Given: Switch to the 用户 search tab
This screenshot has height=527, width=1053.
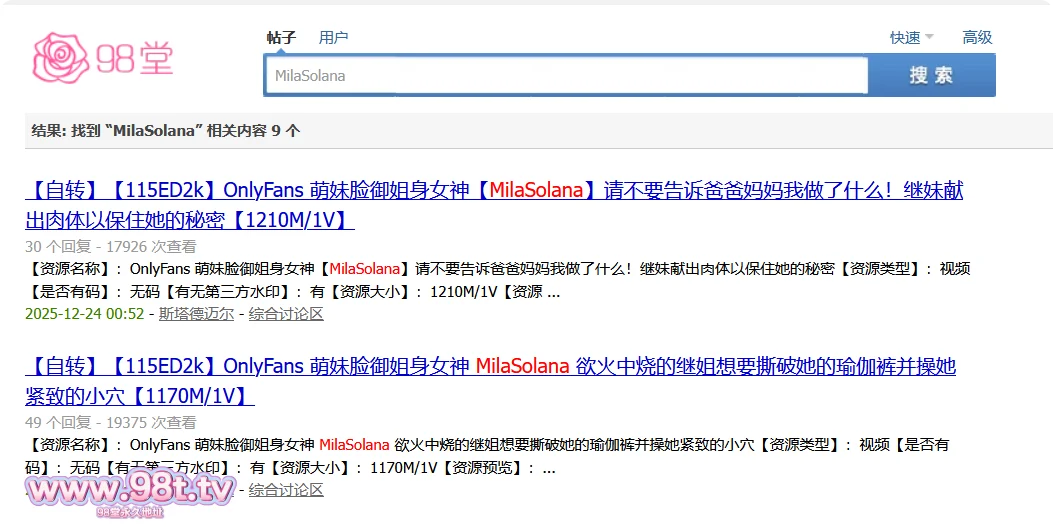Looking at the screenshot, I should (333, 38).
